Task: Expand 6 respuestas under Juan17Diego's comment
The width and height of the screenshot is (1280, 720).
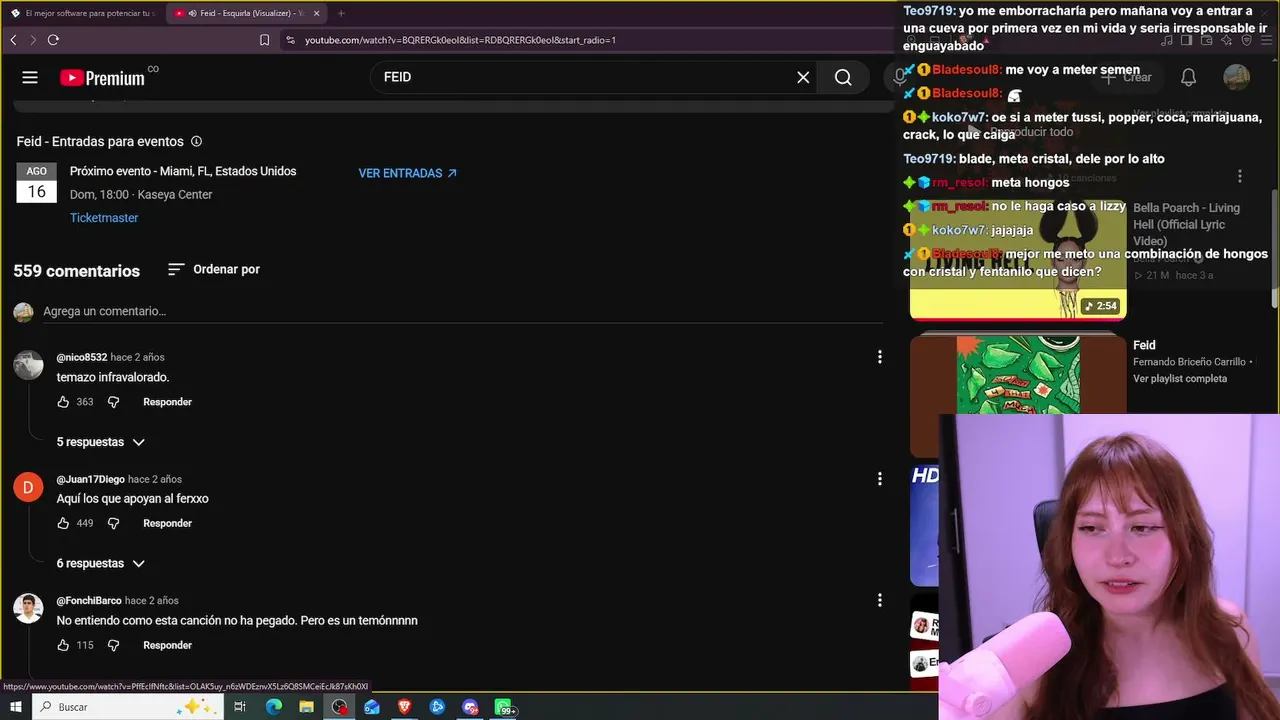Action: 101,563
